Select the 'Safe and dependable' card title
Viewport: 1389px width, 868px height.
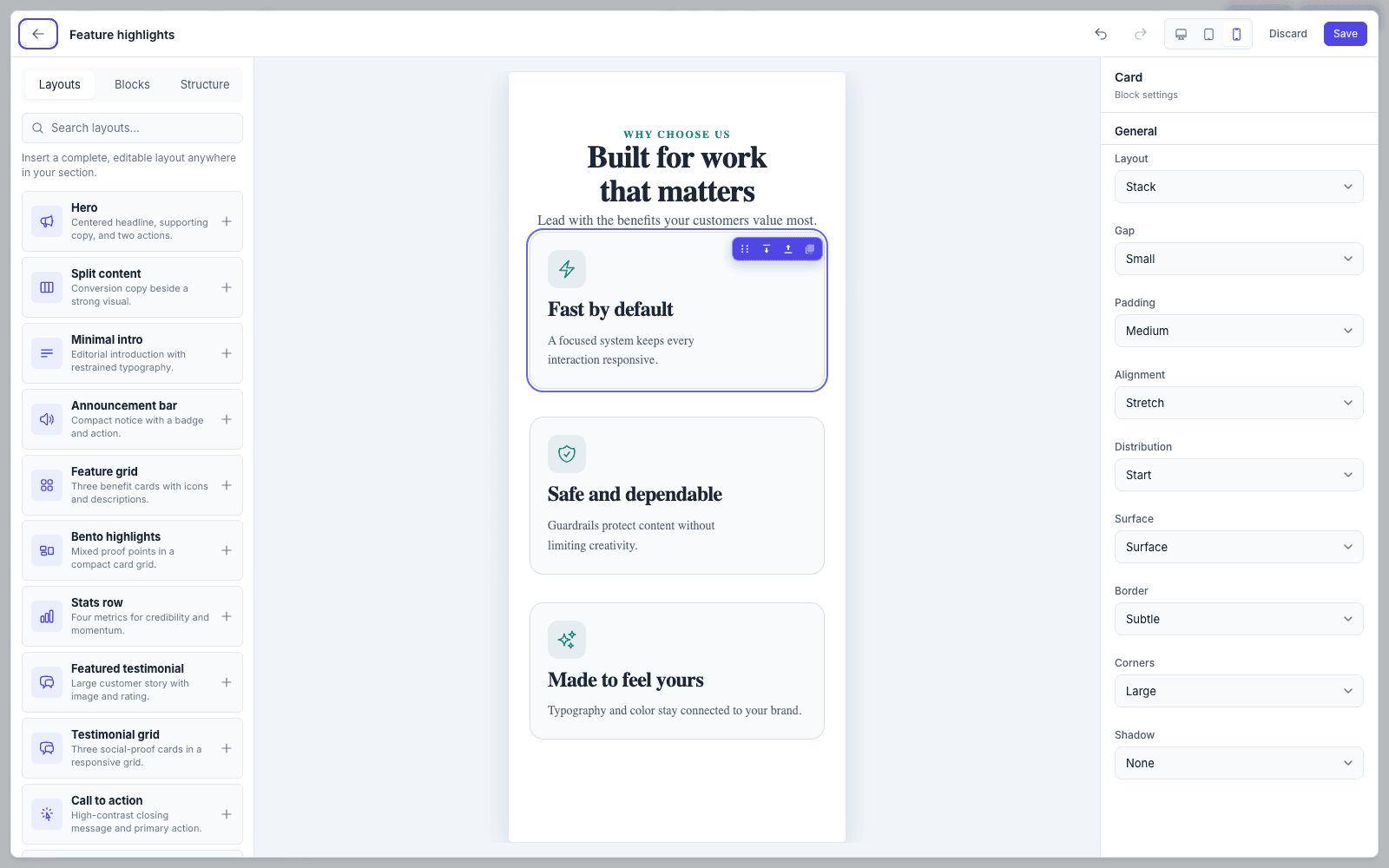tap(635, 494)
